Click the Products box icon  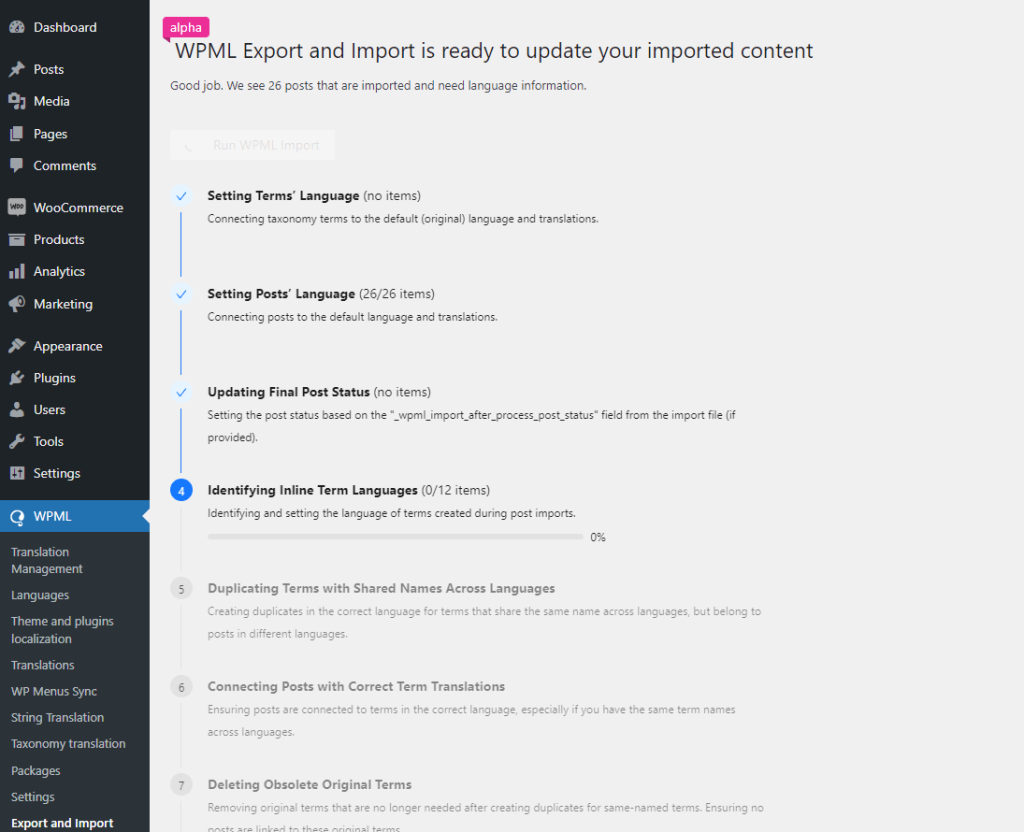click(17, 240)
